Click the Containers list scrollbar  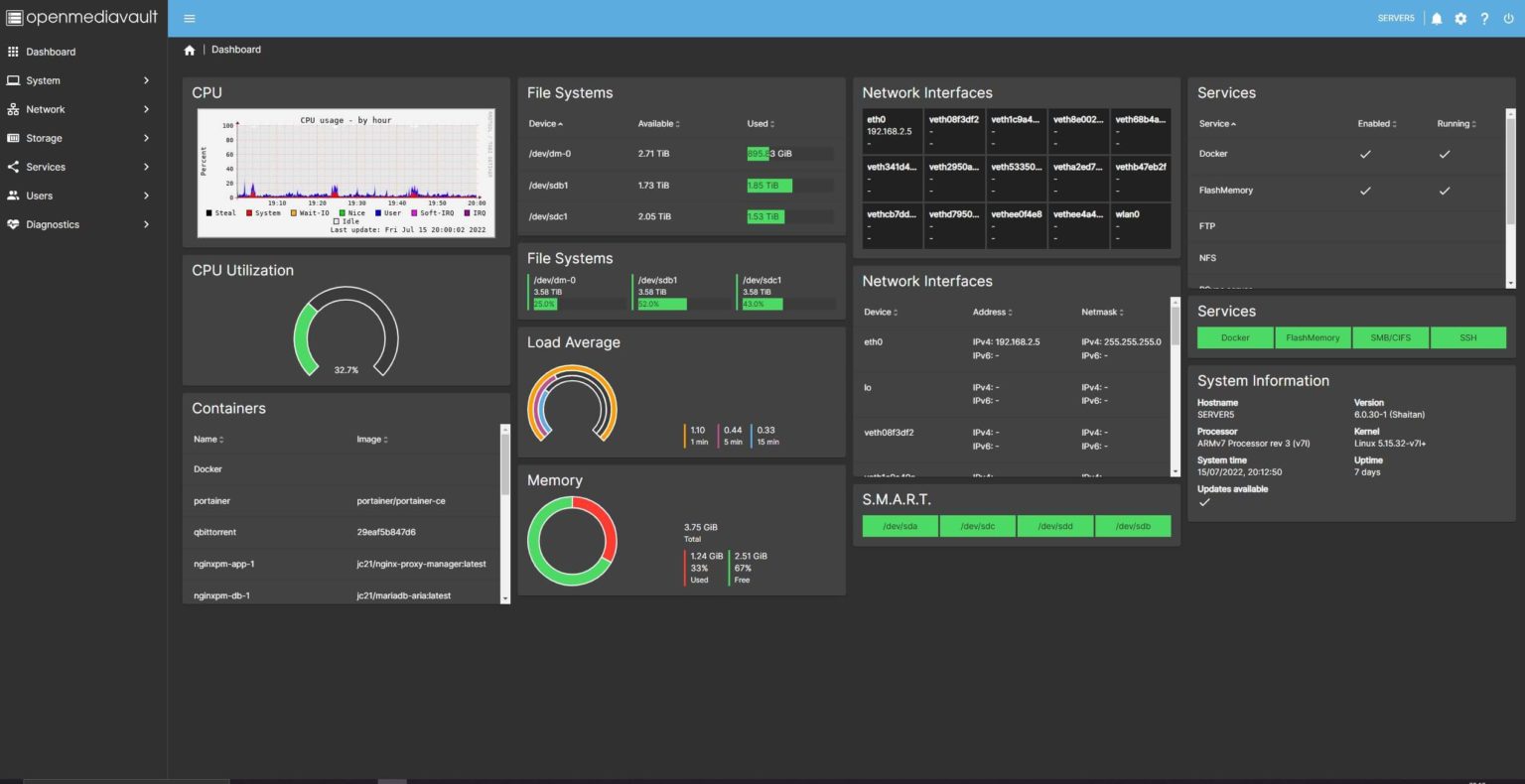pos(504,513)
